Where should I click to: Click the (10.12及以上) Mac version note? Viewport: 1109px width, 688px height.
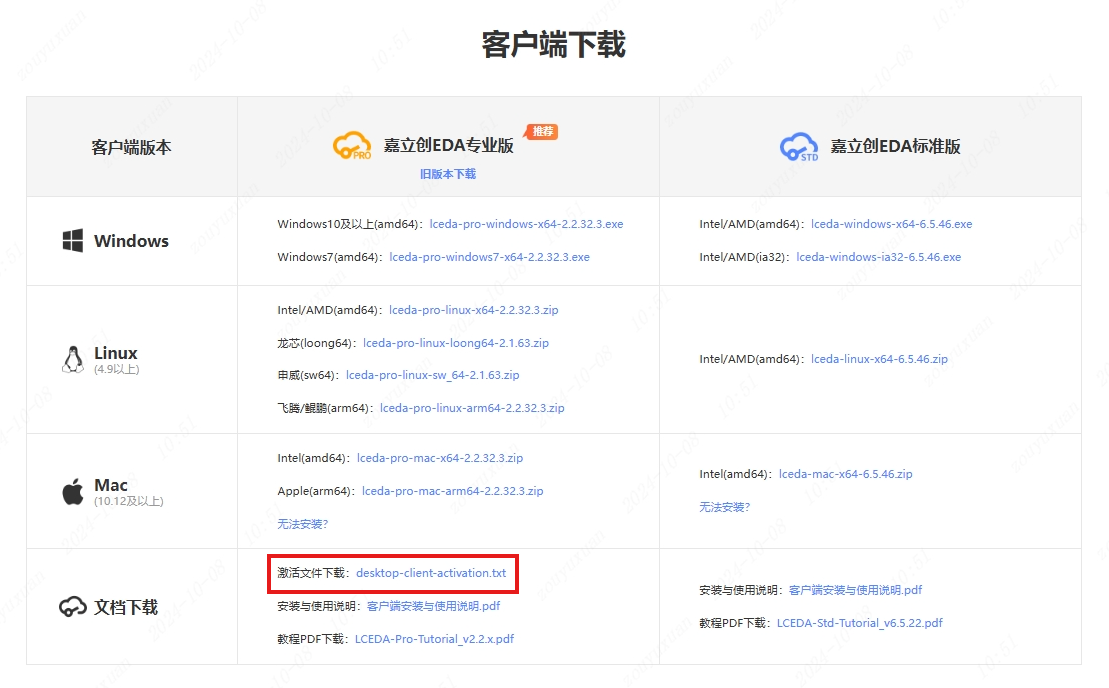pos(129,501)
